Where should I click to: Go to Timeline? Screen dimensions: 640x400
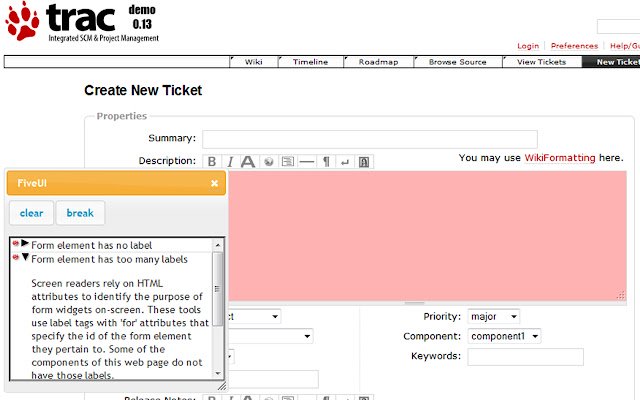tap(310, 62)
